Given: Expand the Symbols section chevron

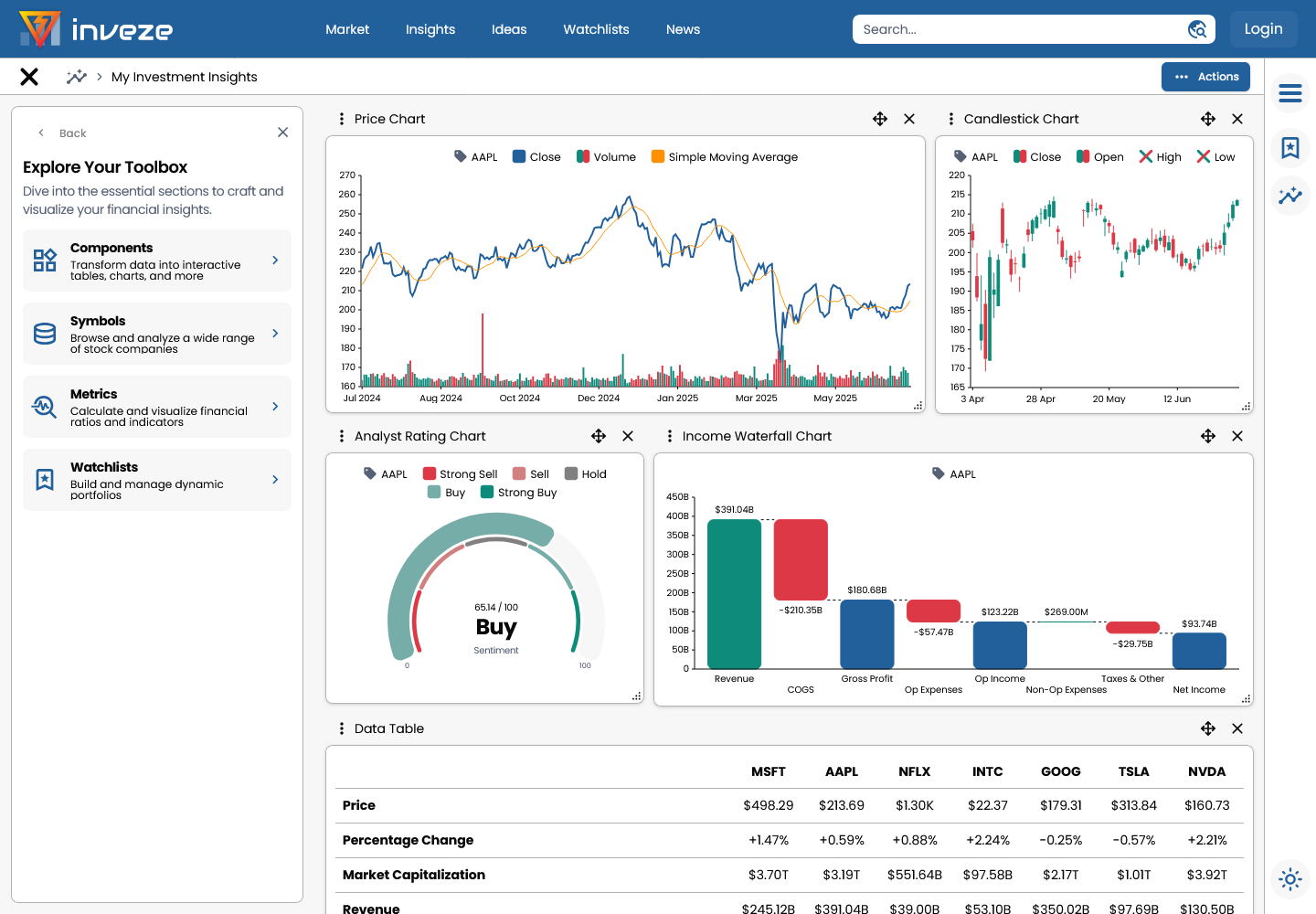Looking at the screenshot, I should 275,334.
